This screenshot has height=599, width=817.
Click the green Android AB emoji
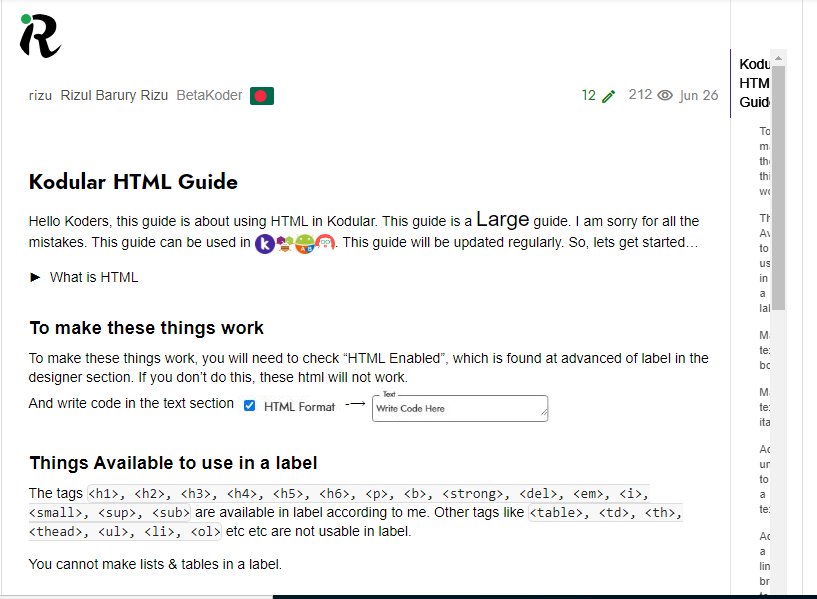(305, 243)
